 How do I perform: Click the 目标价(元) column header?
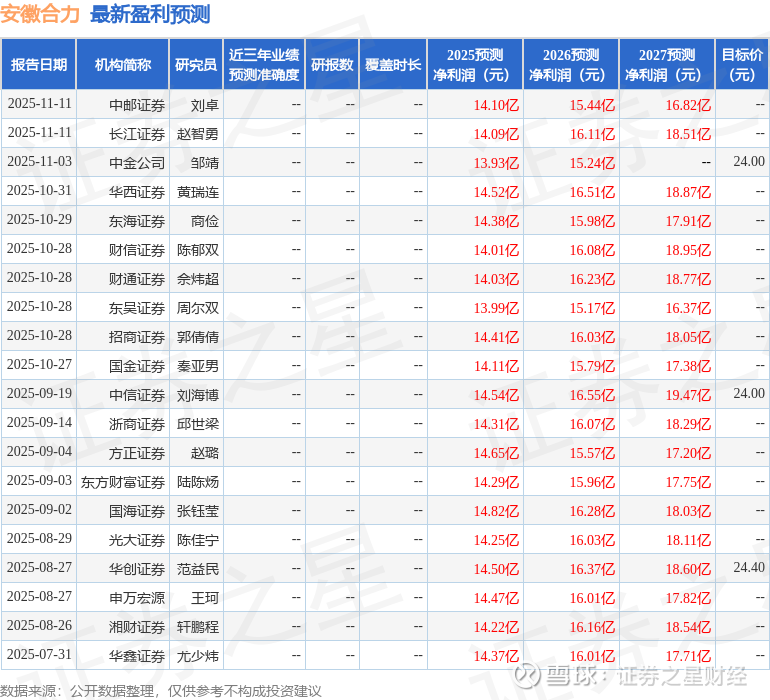742,64
